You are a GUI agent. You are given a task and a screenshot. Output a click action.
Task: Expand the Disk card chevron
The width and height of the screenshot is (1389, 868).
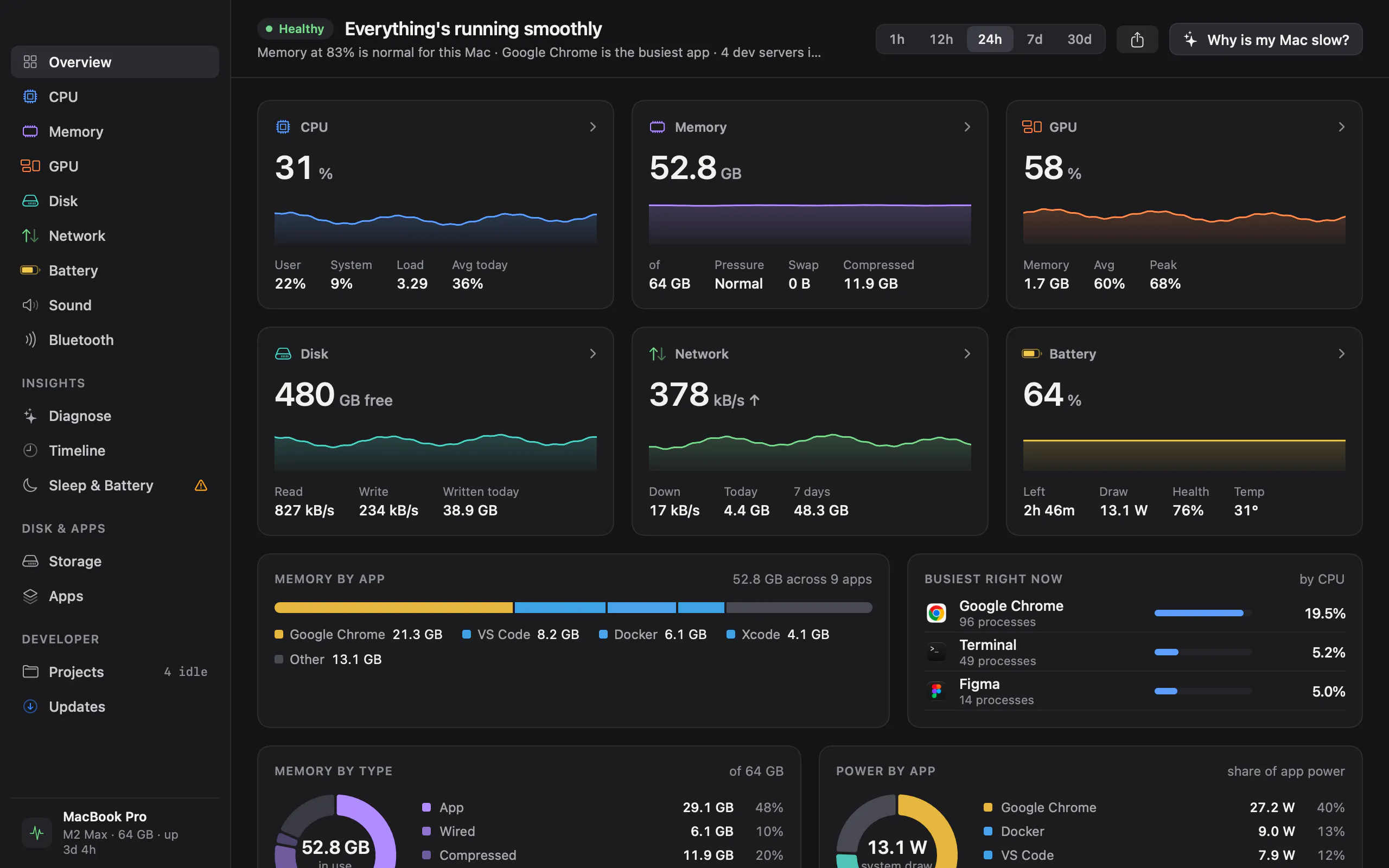pyautogui.click(x=593, y=354)
